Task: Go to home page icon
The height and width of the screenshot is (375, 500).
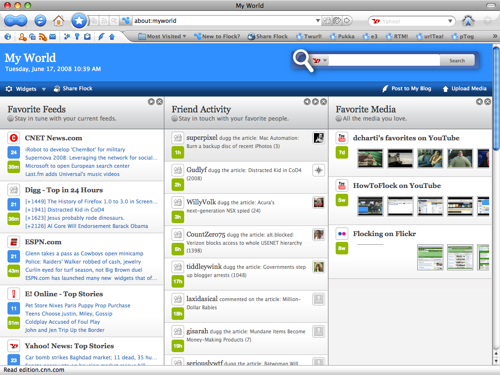Action: click(59, 21)
